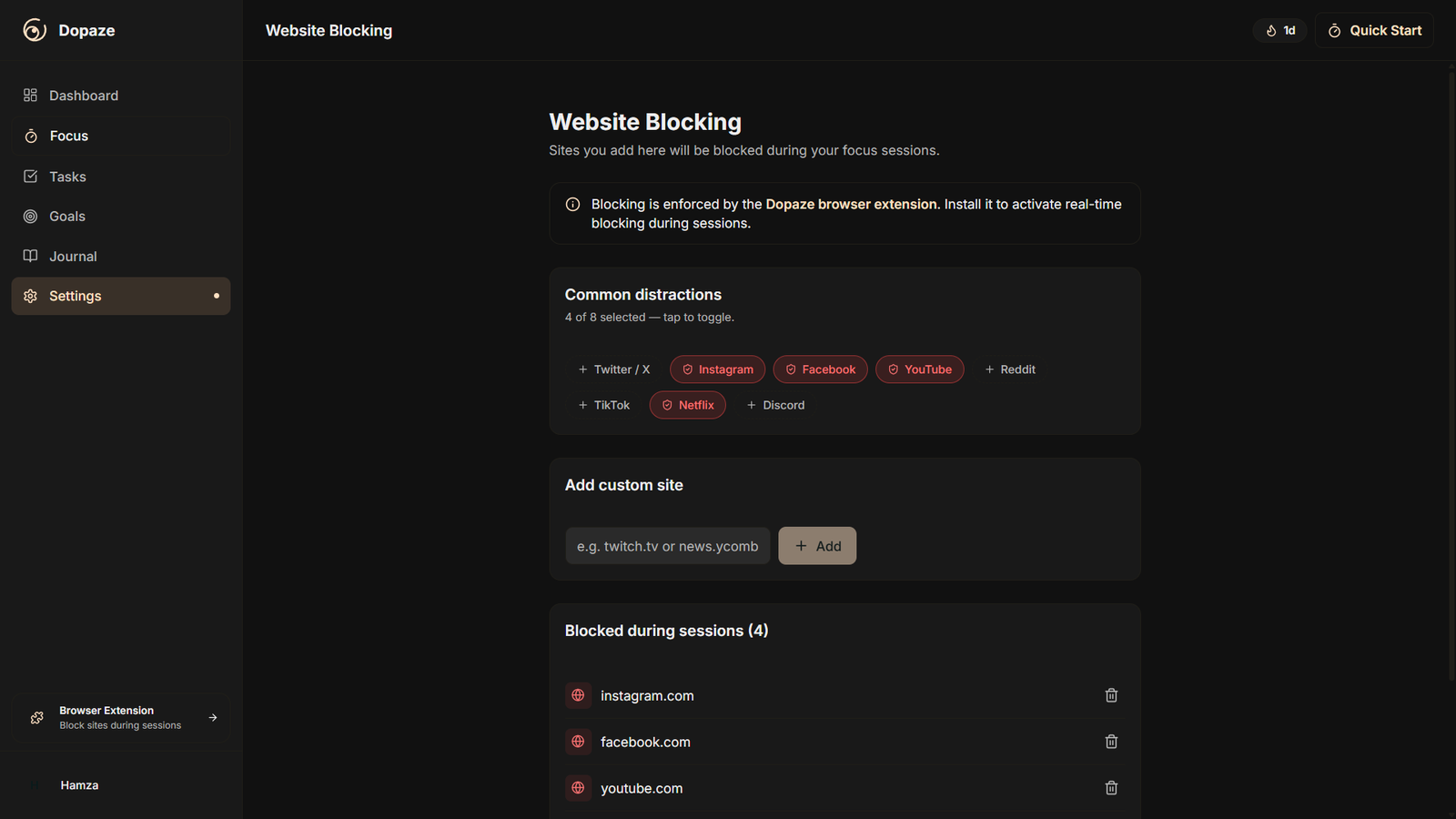Viewport: 1456px width, 819px height.
Task: Toggle Reddit chip to block it
Action: click(1010, 369)
